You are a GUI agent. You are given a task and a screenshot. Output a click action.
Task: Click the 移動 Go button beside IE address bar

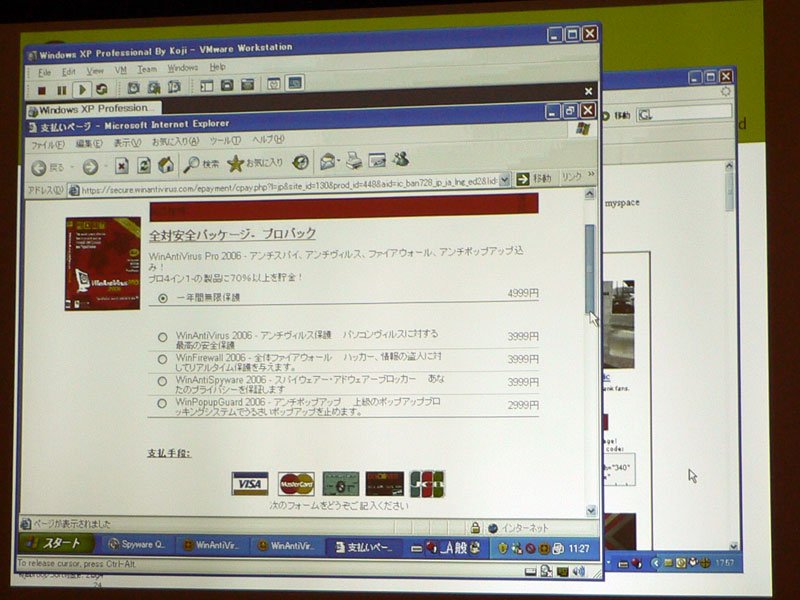point(534,179)
